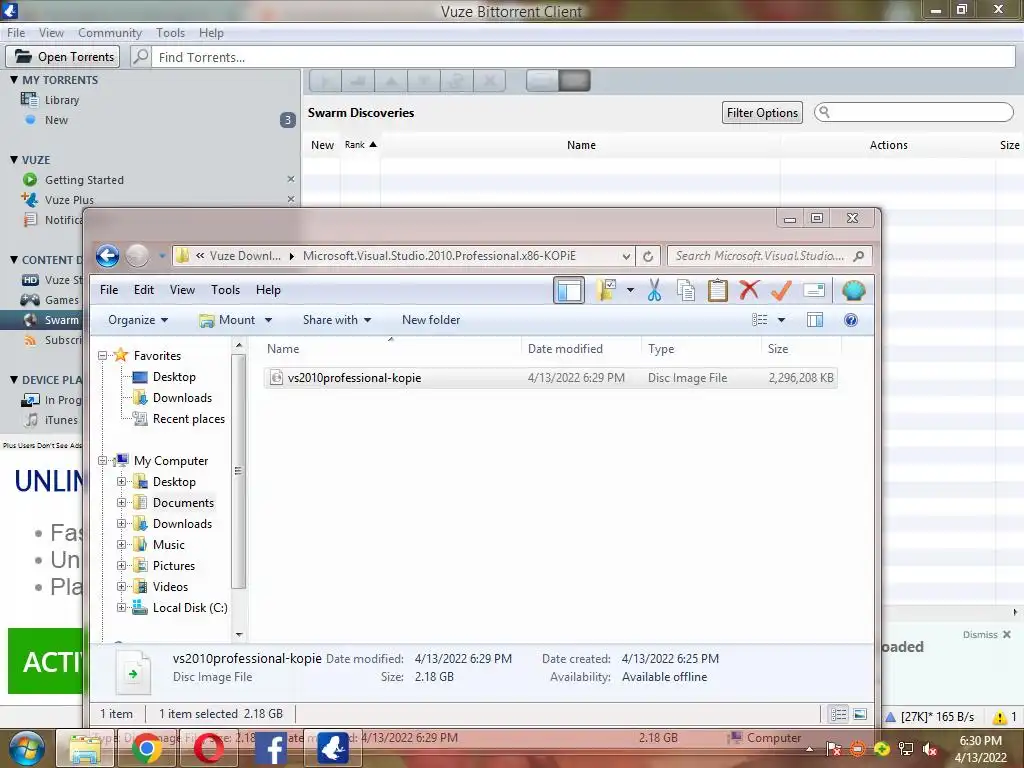Image resolution: width=1024 pixels, height=768 pixels.
Task: Toggle the left Vuze view mode button
Action: point(542,81)
